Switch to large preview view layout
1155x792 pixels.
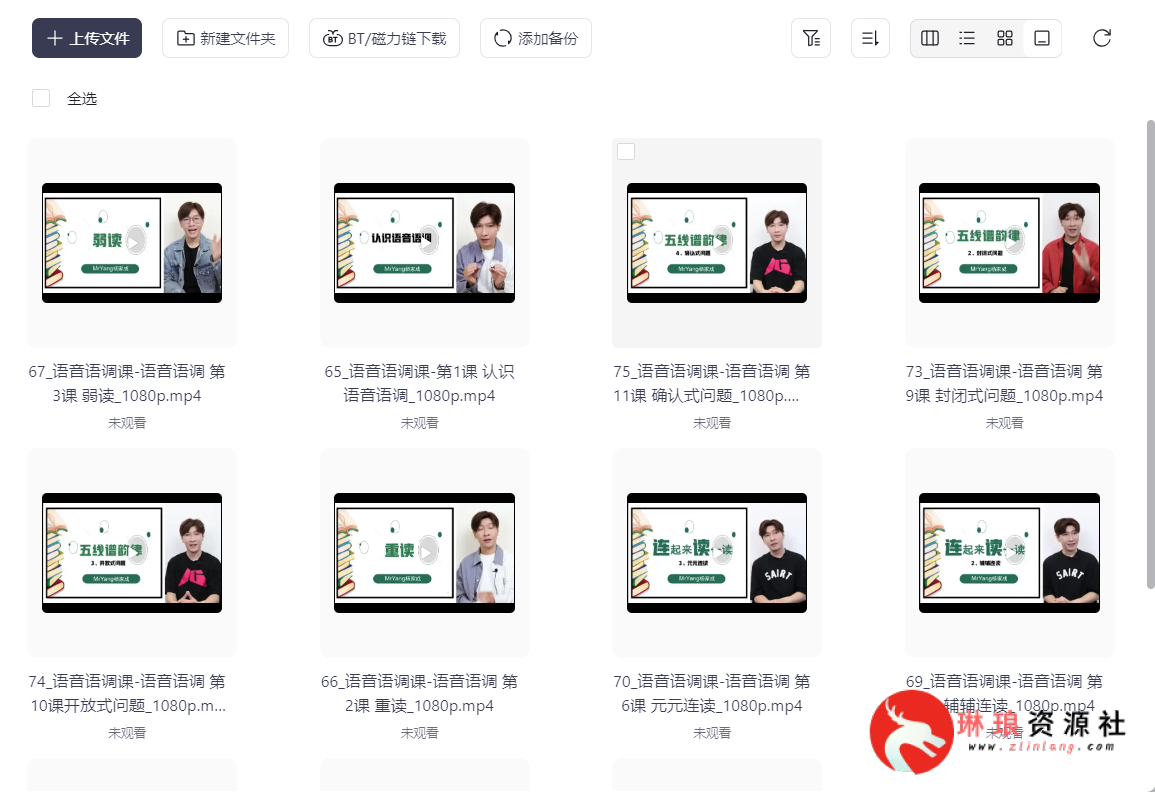(1042, 38)
